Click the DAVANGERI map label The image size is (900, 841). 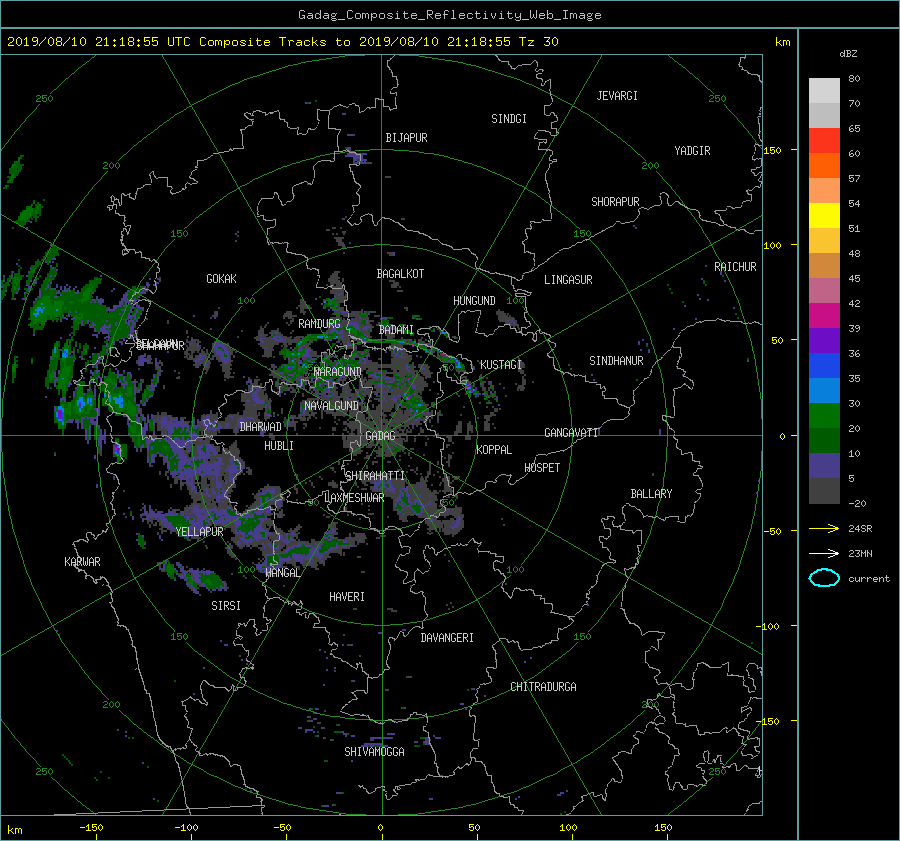pos(447,638)
